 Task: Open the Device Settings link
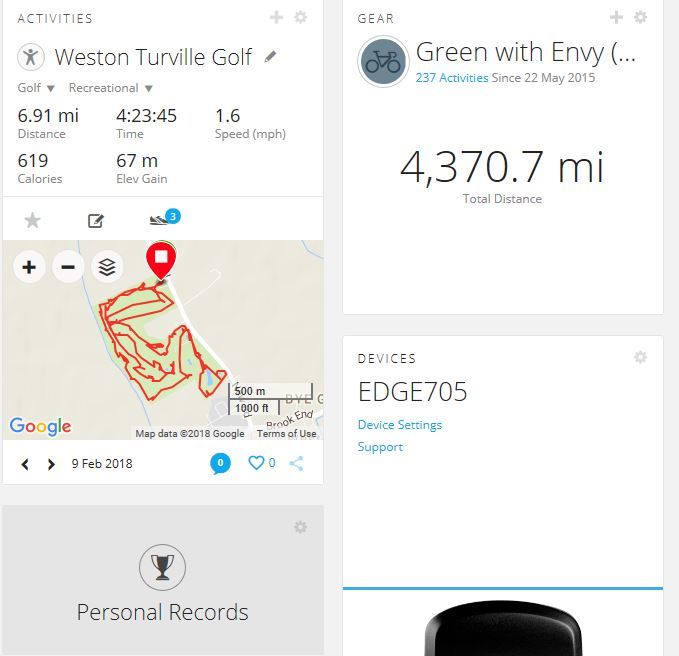point(399,425)
